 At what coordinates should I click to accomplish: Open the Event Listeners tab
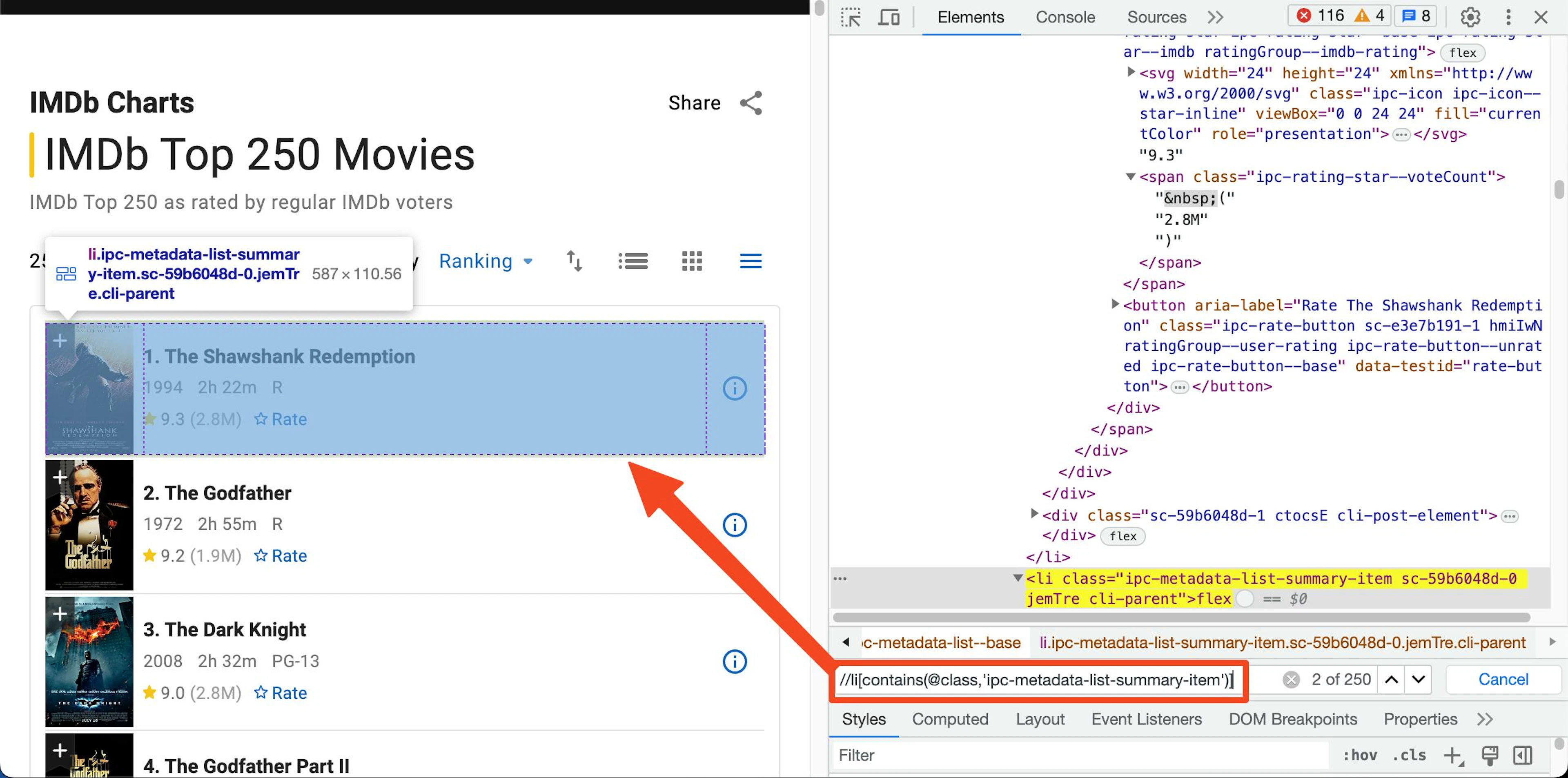[1146, 719]
